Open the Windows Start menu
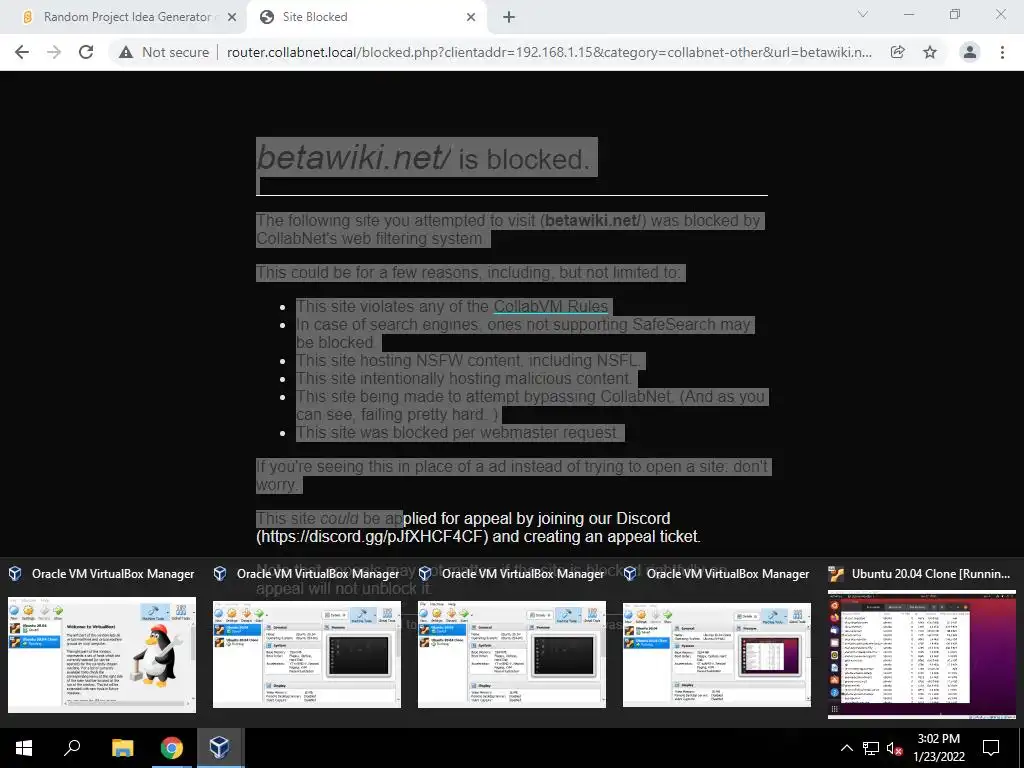The image size is (1024, 768). coord(24,748)
